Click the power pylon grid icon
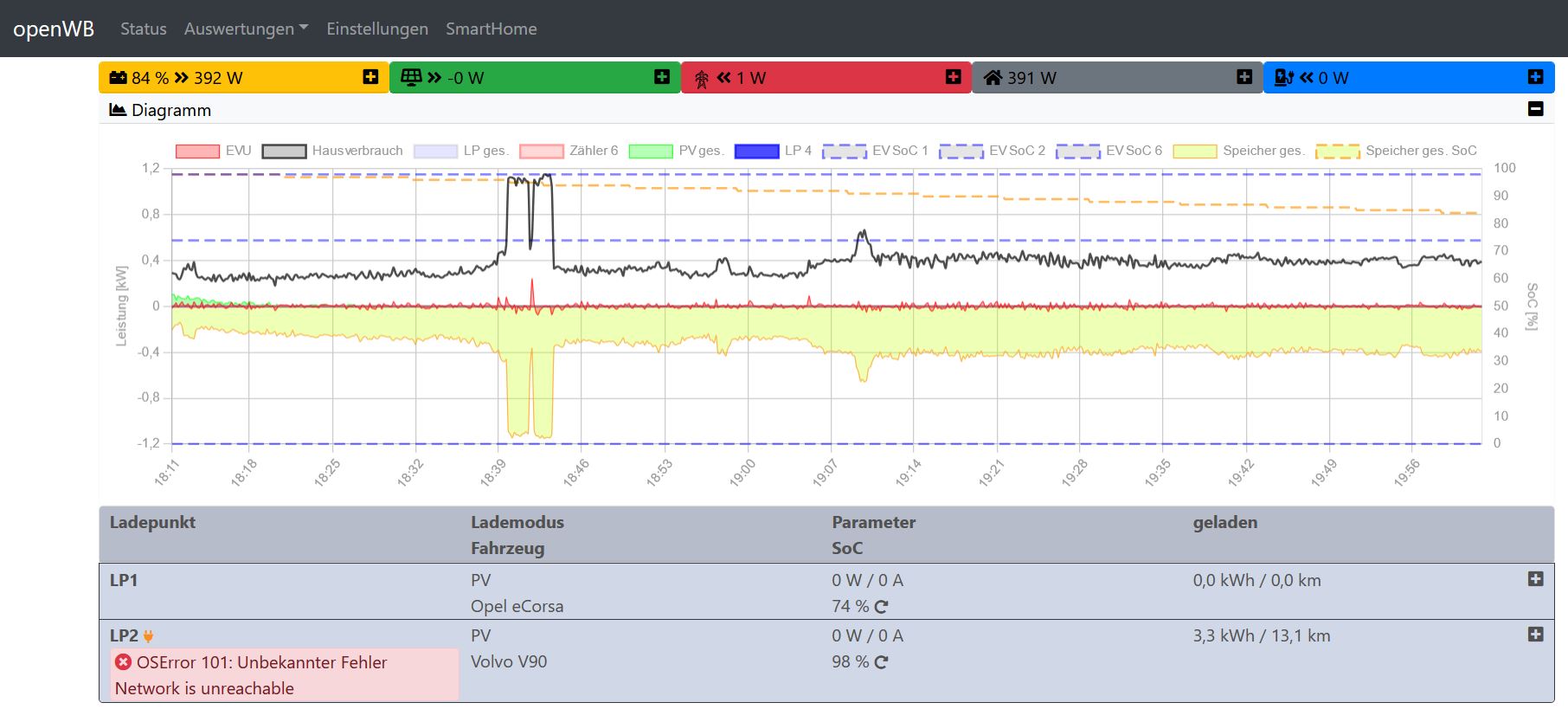The image size is (1568, 722). pyautogui.click(x=701, y=79)
